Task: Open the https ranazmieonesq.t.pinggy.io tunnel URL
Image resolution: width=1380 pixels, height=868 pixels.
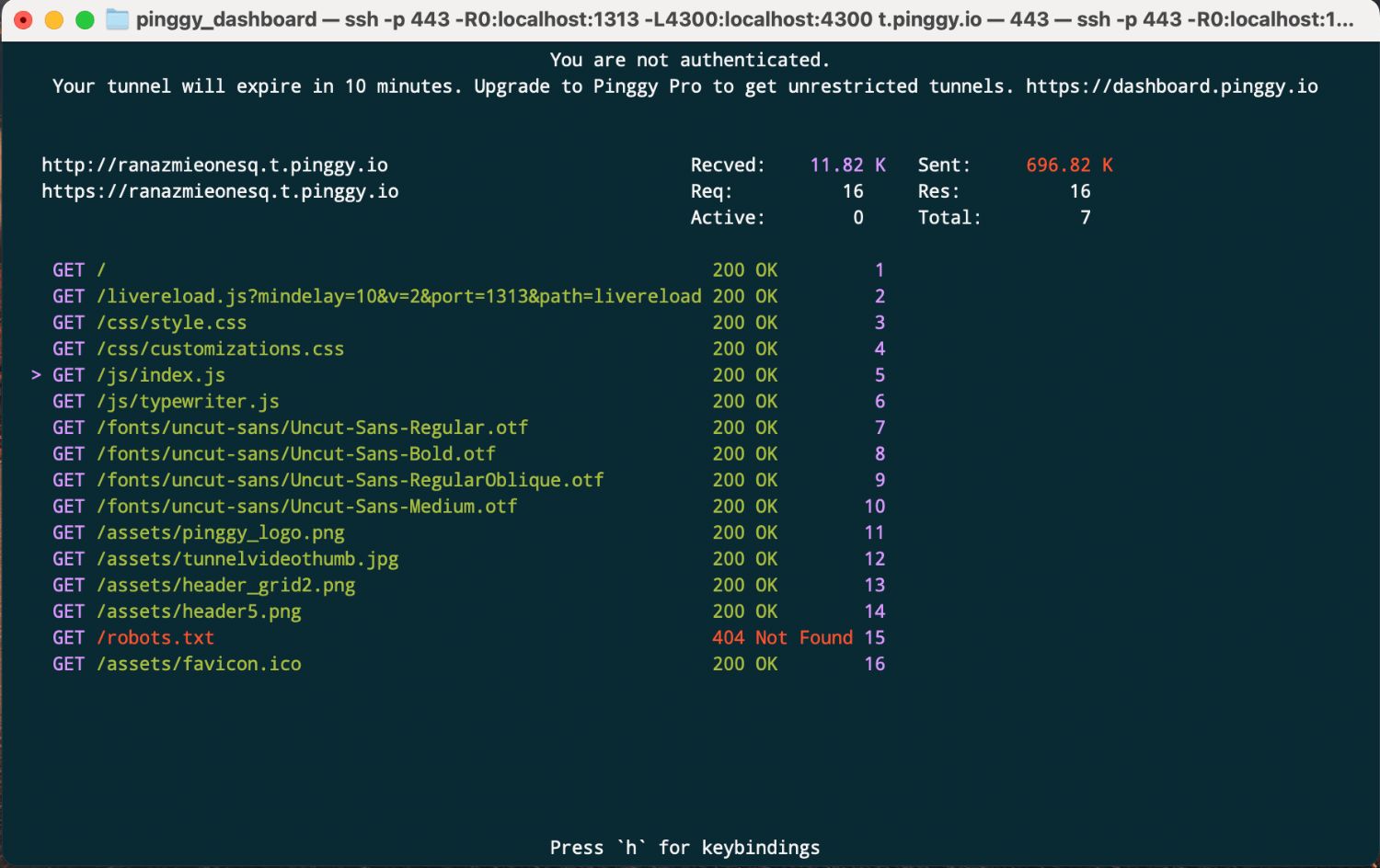Action: point(220,191)
